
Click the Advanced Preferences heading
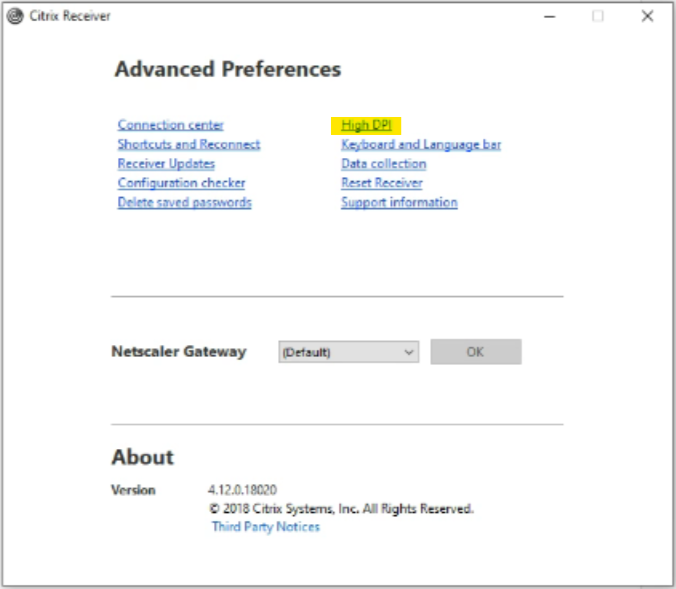pos(227,70)
